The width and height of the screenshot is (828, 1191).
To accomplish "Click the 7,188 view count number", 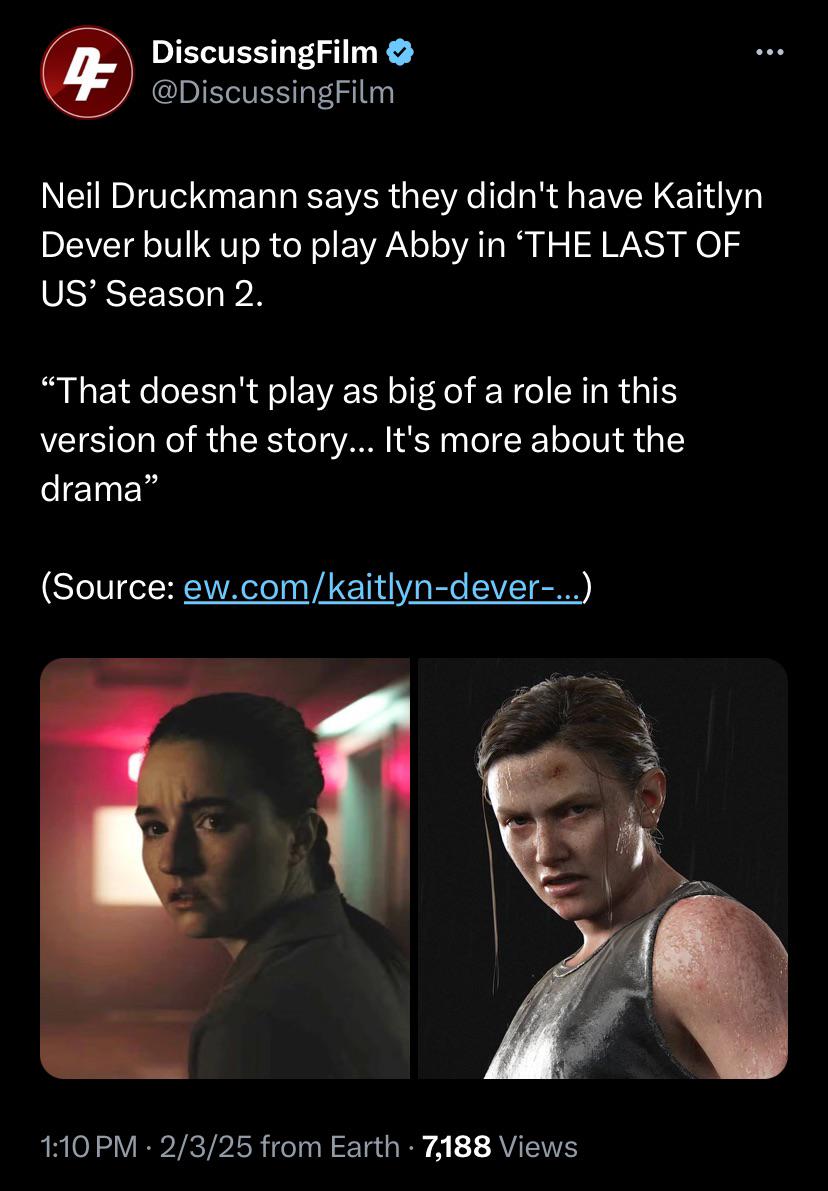I will click(x=457, y=1146).
